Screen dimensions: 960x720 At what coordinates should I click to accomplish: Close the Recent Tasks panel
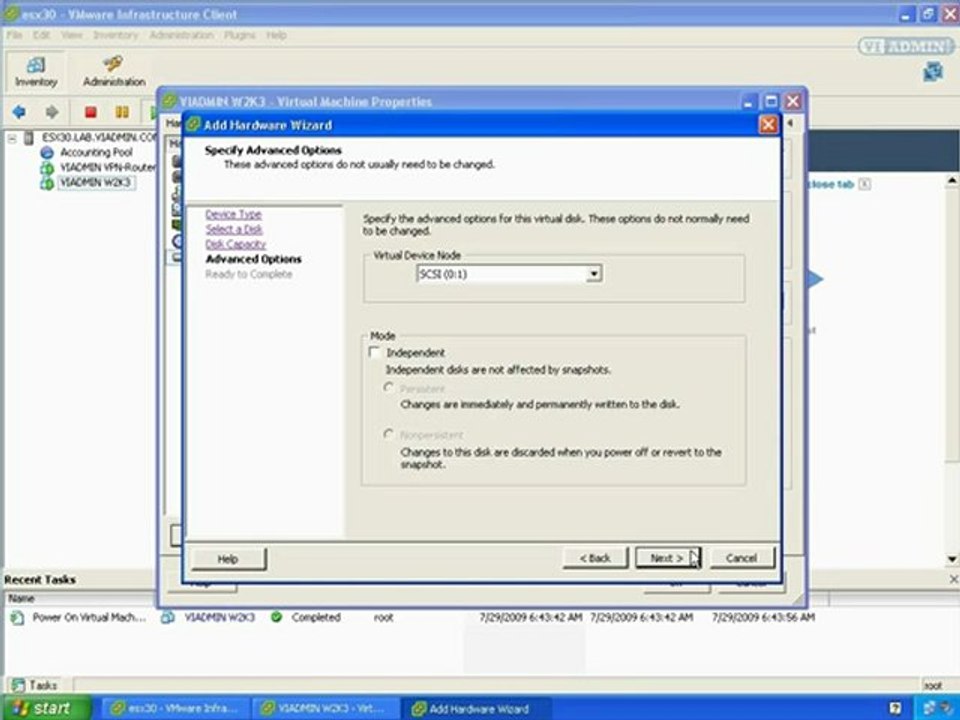click(953, 579)
